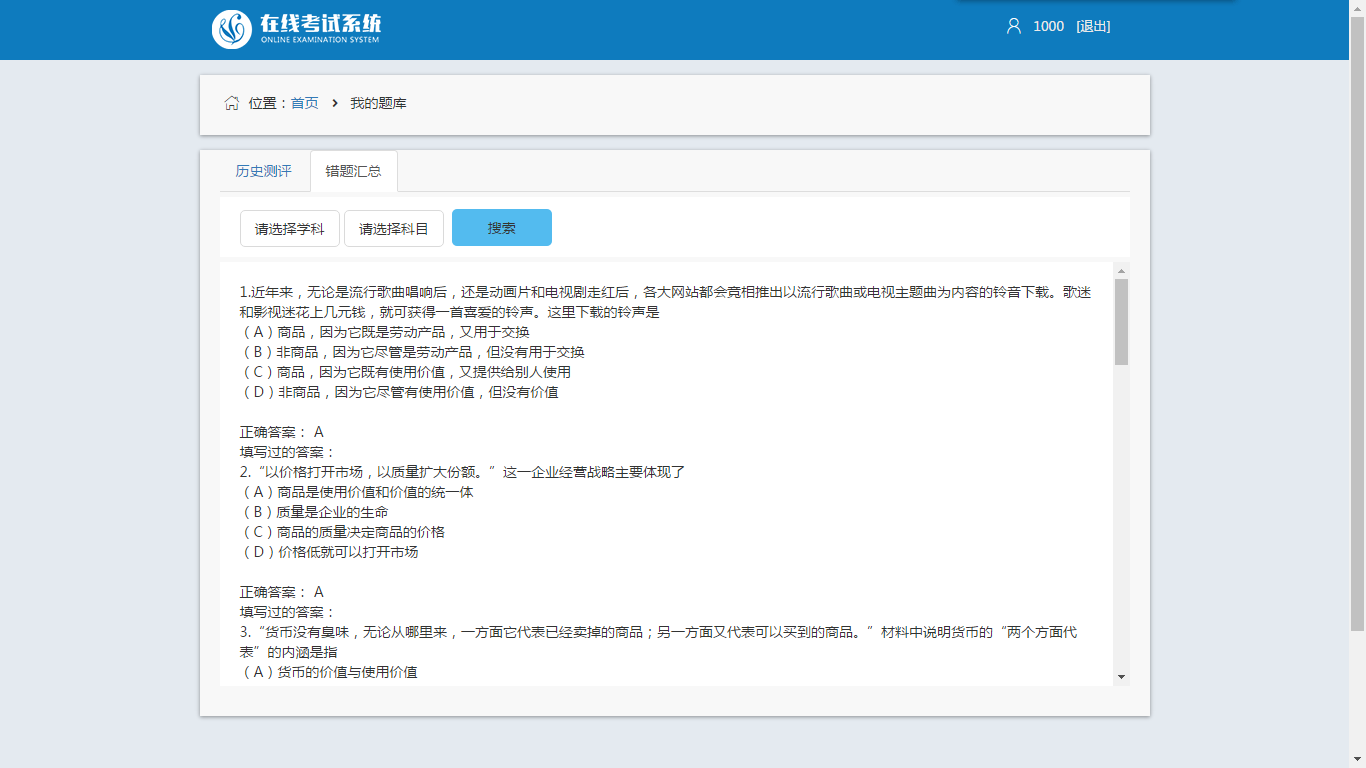Click the breadcrumb chevron before 我的题库
The width and height of the screenshot is (1366, 768).
point(335,103)
